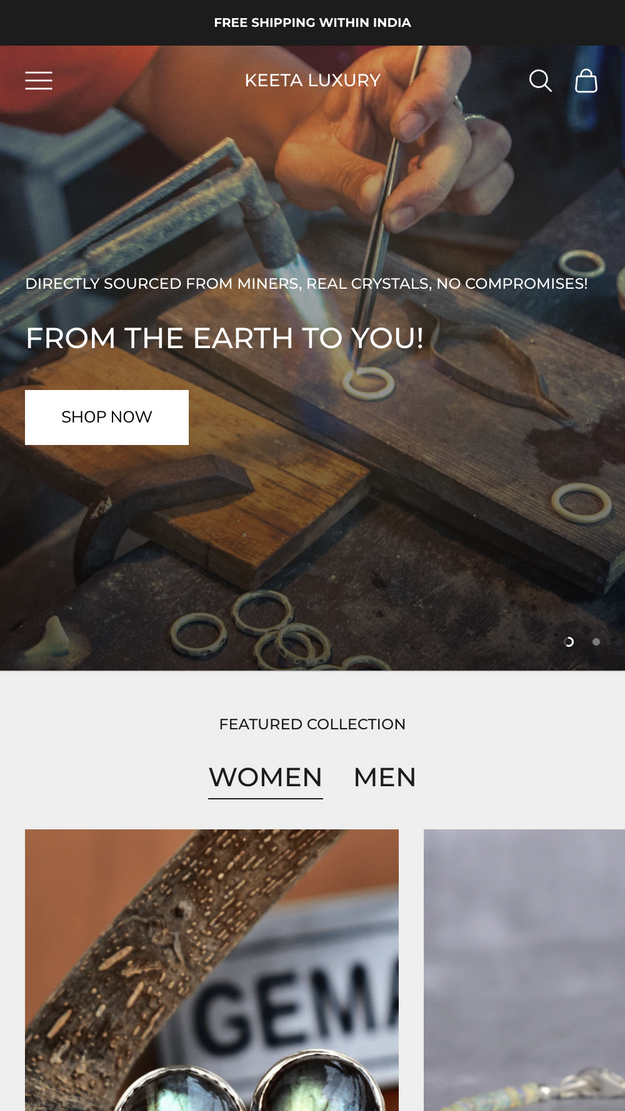Image resolution: width=625 pixels, height=1111 pixels.
Task: Click the white ring under the tweezers
Action: pyautogui.click(x=368, y=383)
